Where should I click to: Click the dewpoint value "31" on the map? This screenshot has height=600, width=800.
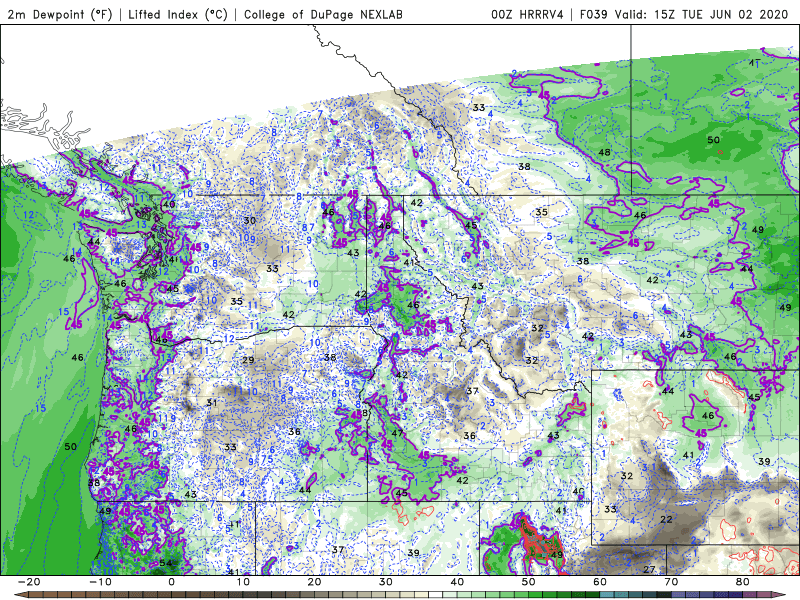(212, 403)
